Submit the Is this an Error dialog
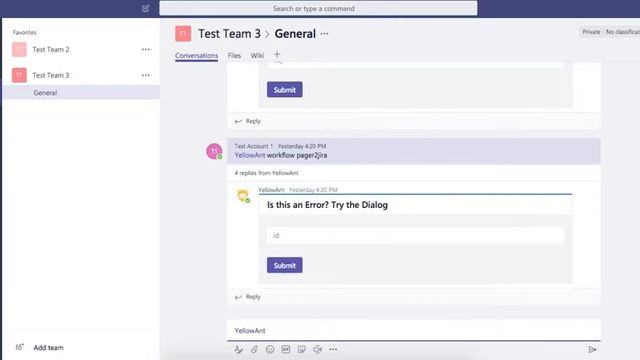The image size is (640, 360). (x=284, y=265)
